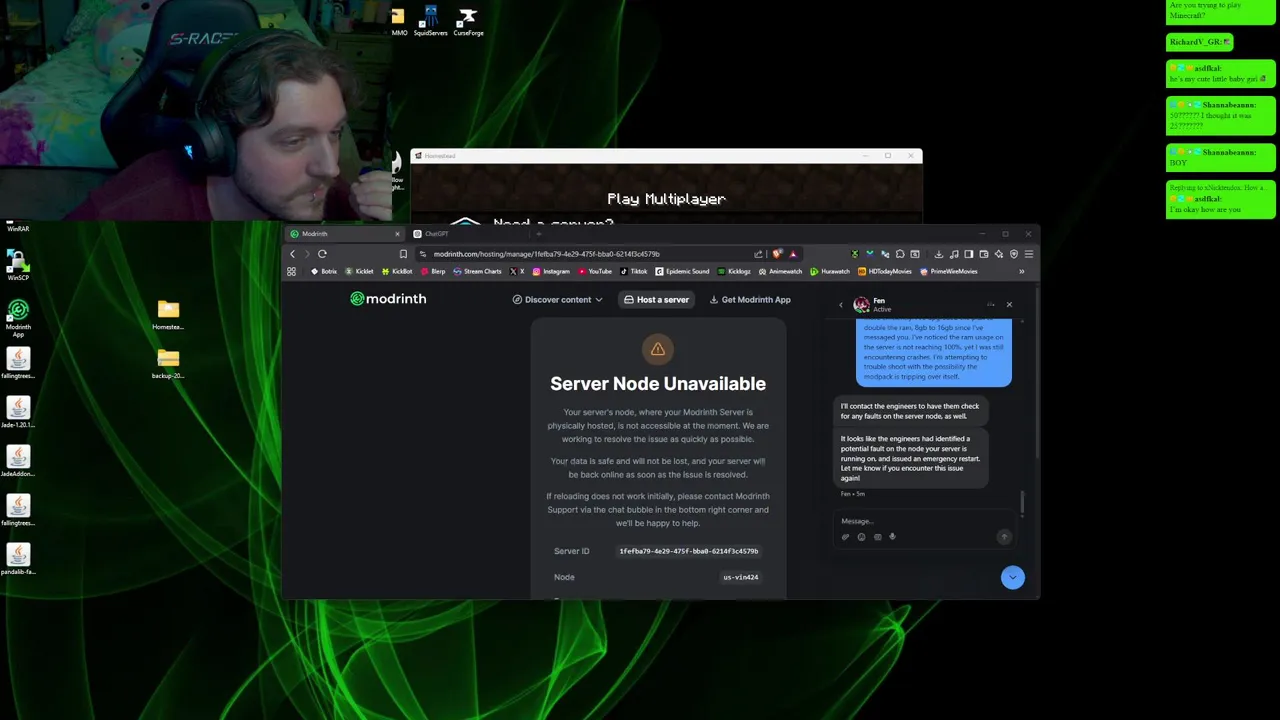Share the page with the address bar share icon
This screenshot has width=1280, height=720.
tap(759, 254)
